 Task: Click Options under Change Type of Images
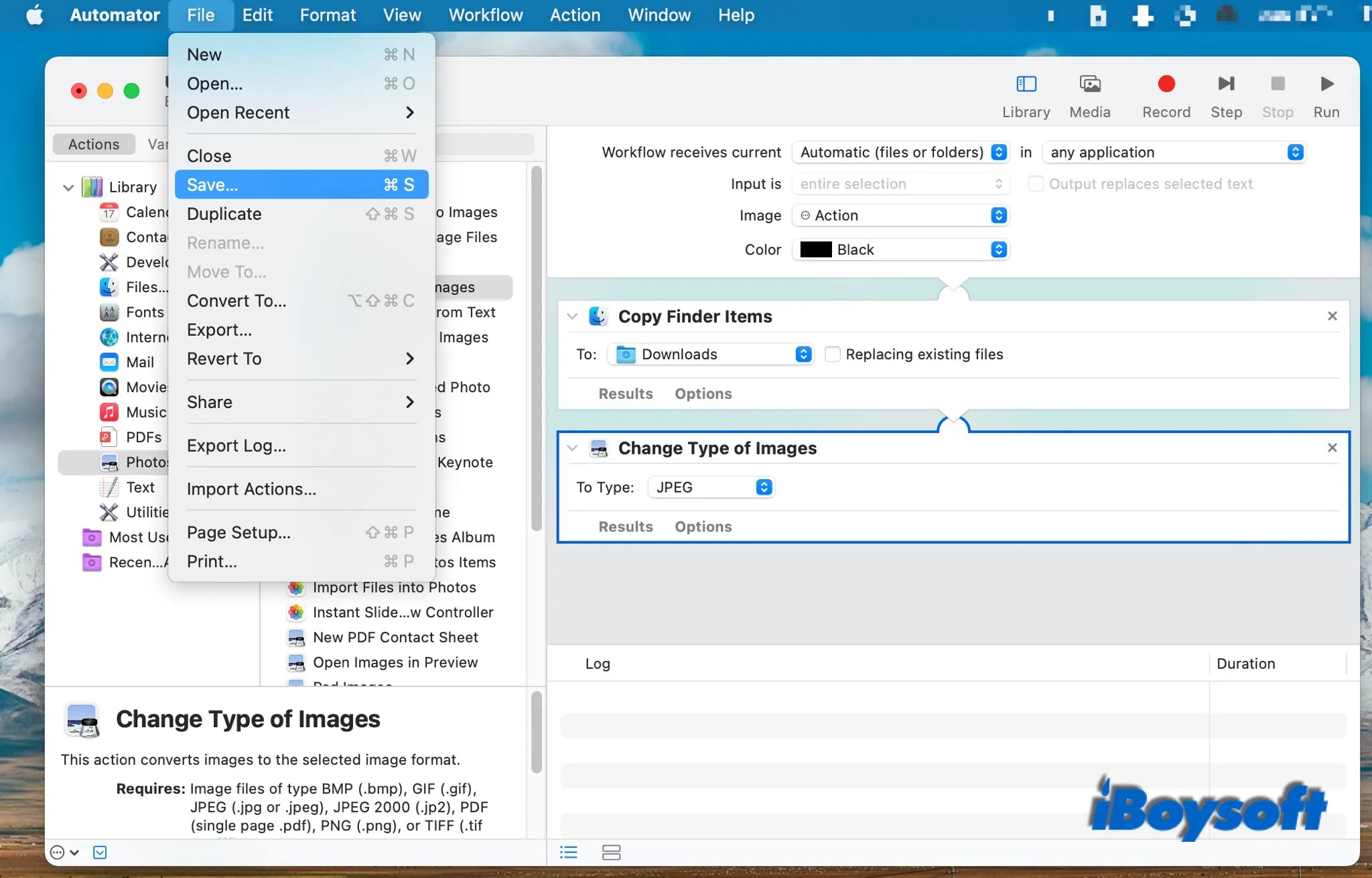(x=703, y=527)
